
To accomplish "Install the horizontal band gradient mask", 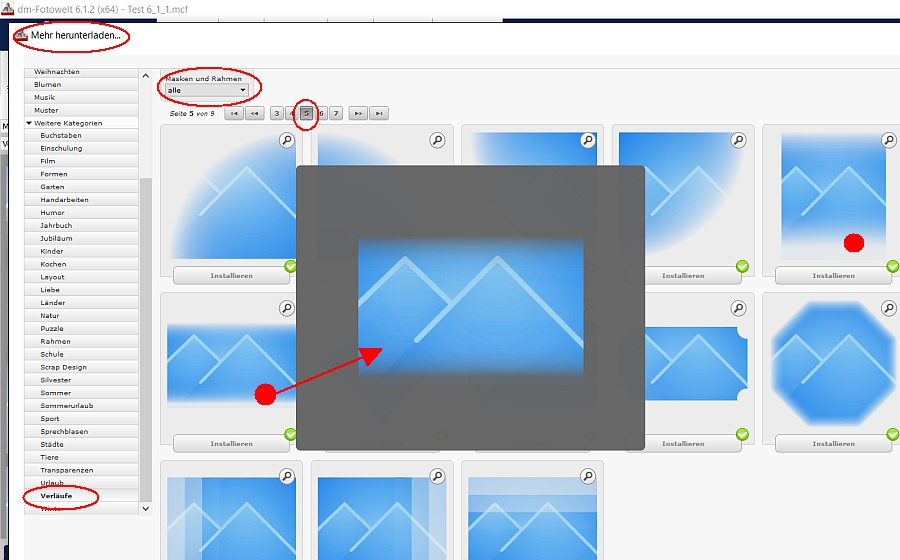I will [x=231, y=444].
